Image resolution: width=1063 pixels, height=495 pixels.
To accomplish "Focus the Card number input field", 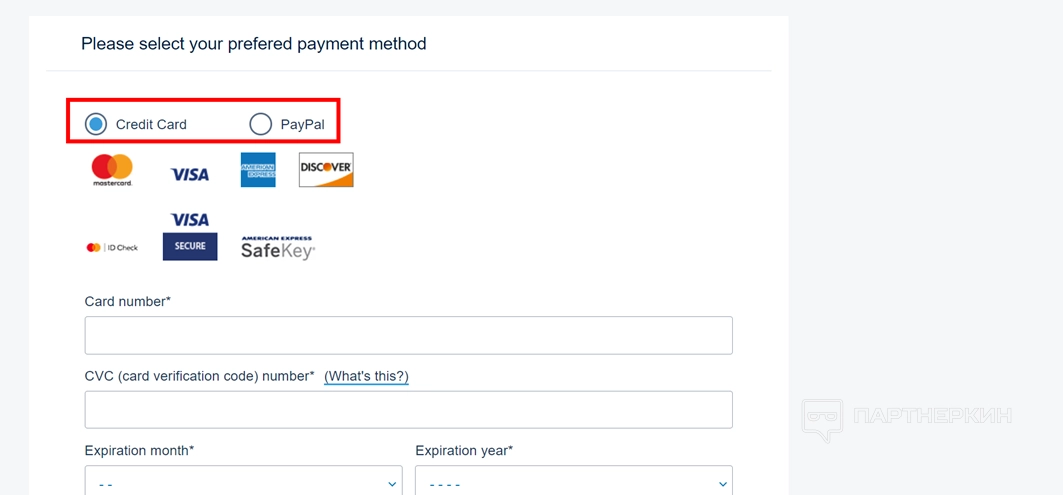I will pyautogui.click(x=408, y=336).
